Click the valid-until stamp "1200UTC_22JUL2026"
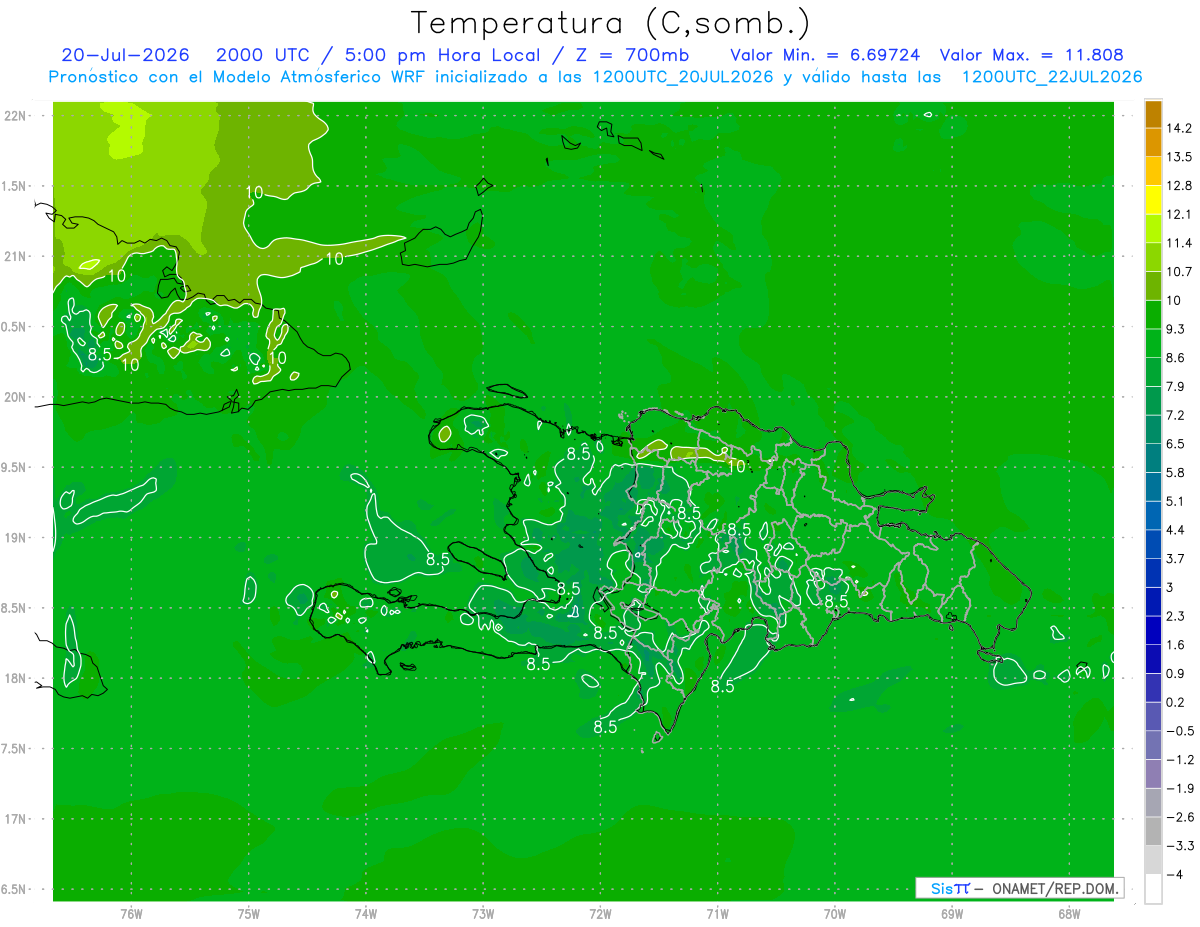This screenshot has height=927, width=1200. pyautogui.click(x=1052, y=77)
